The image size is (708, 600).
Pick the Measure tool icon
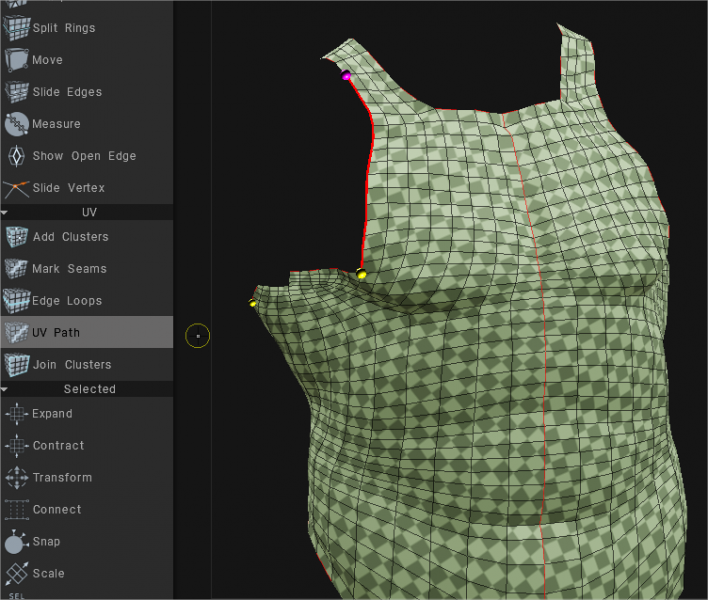click(16, 124)
